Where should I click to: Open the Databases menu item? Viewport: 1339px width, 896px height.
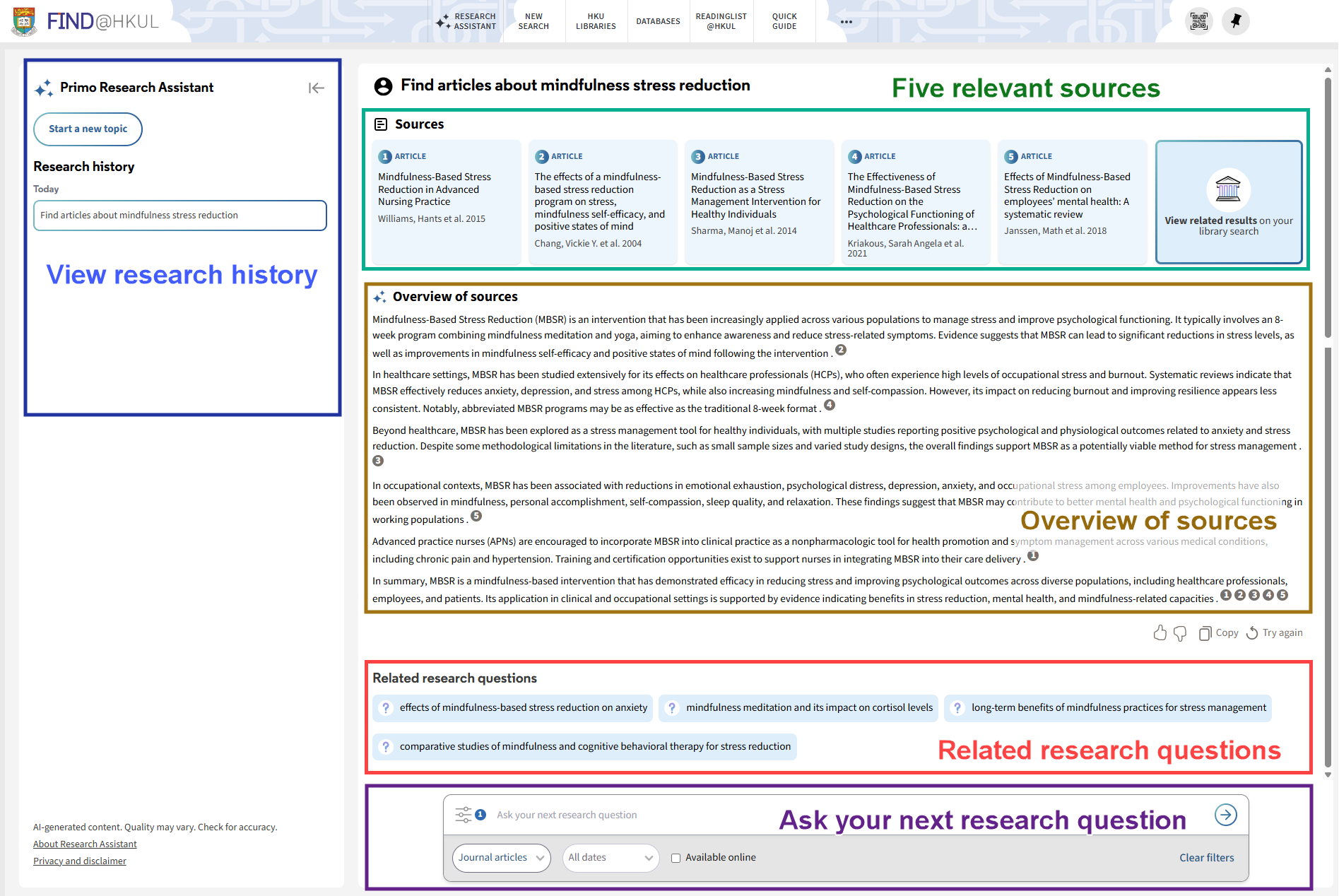[x=658, y=21]
